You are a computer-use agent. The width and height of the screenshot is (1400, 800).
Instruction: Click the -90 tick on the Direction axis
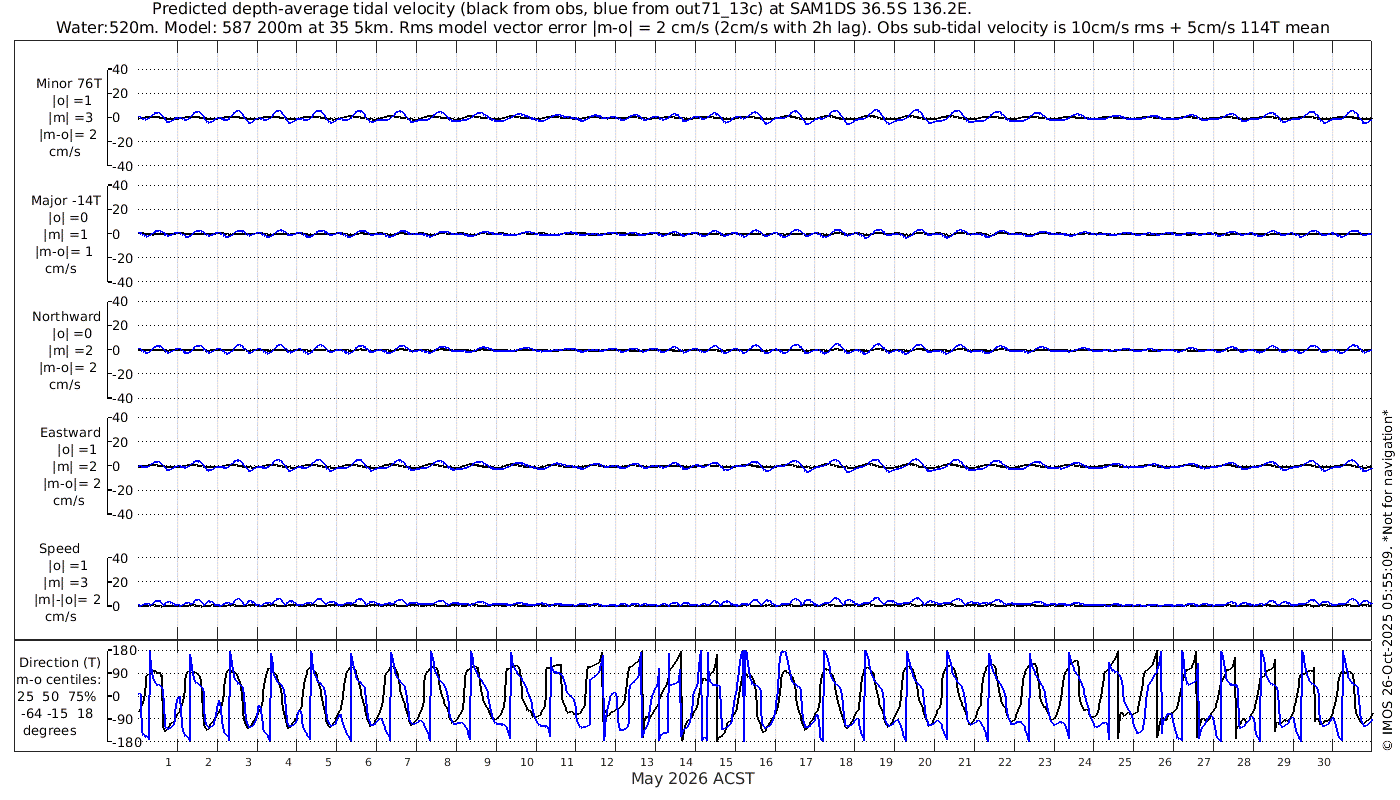point(124,719)
